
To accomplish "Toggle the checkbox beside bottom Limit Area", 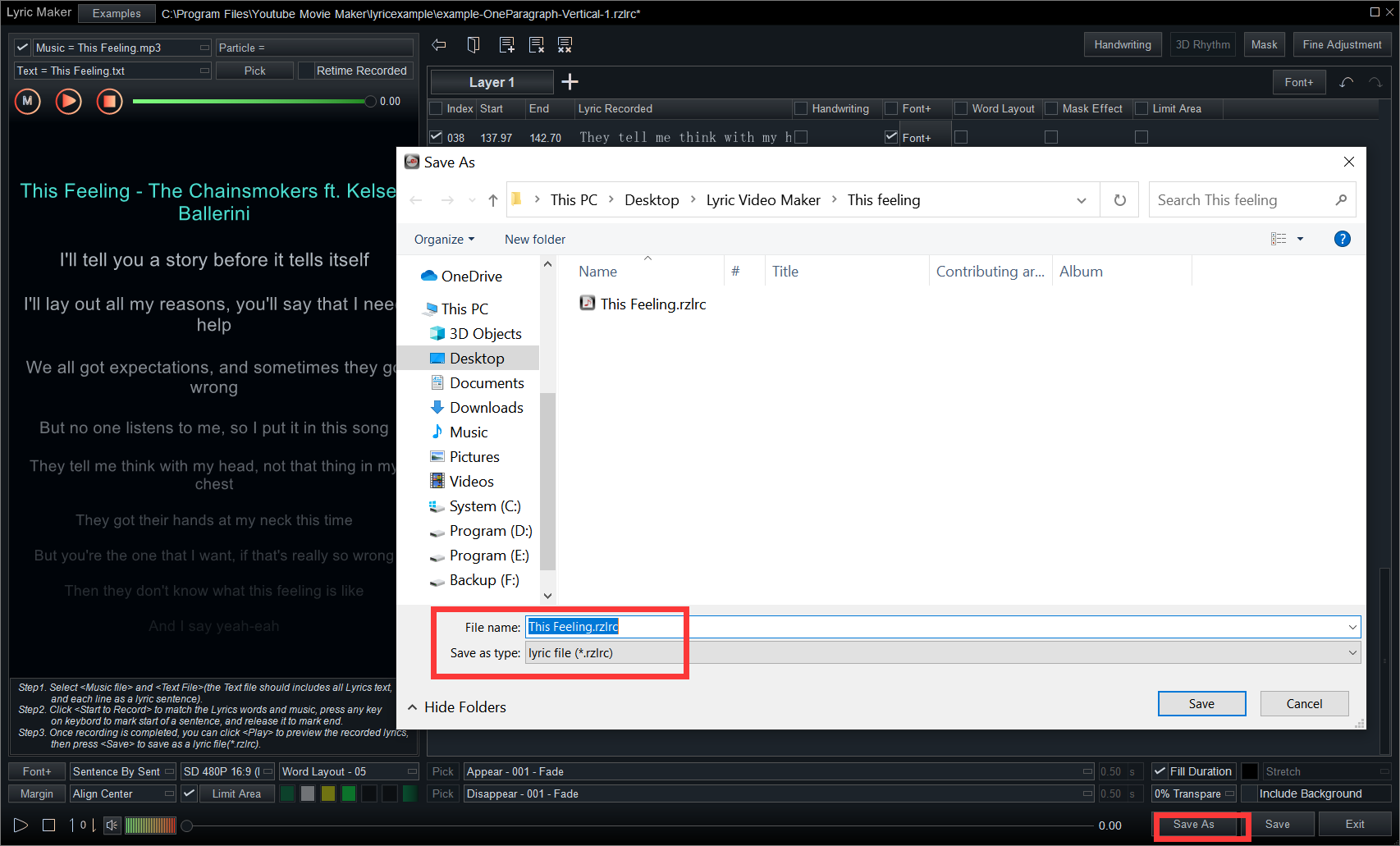I will (x=190, y=793).
